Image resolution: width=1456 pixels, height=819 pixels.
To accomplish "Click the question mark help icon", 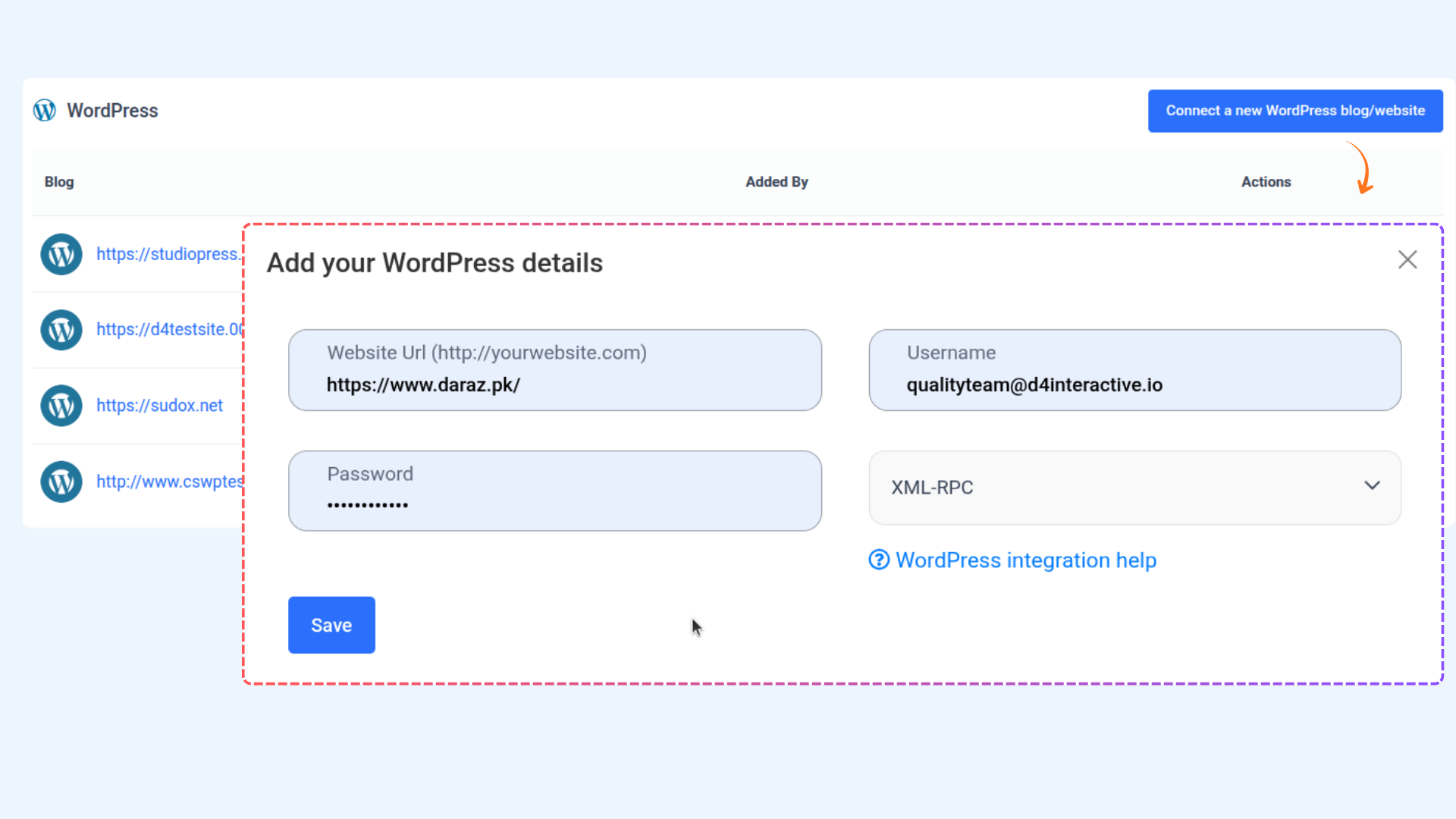I will [879, 560].
